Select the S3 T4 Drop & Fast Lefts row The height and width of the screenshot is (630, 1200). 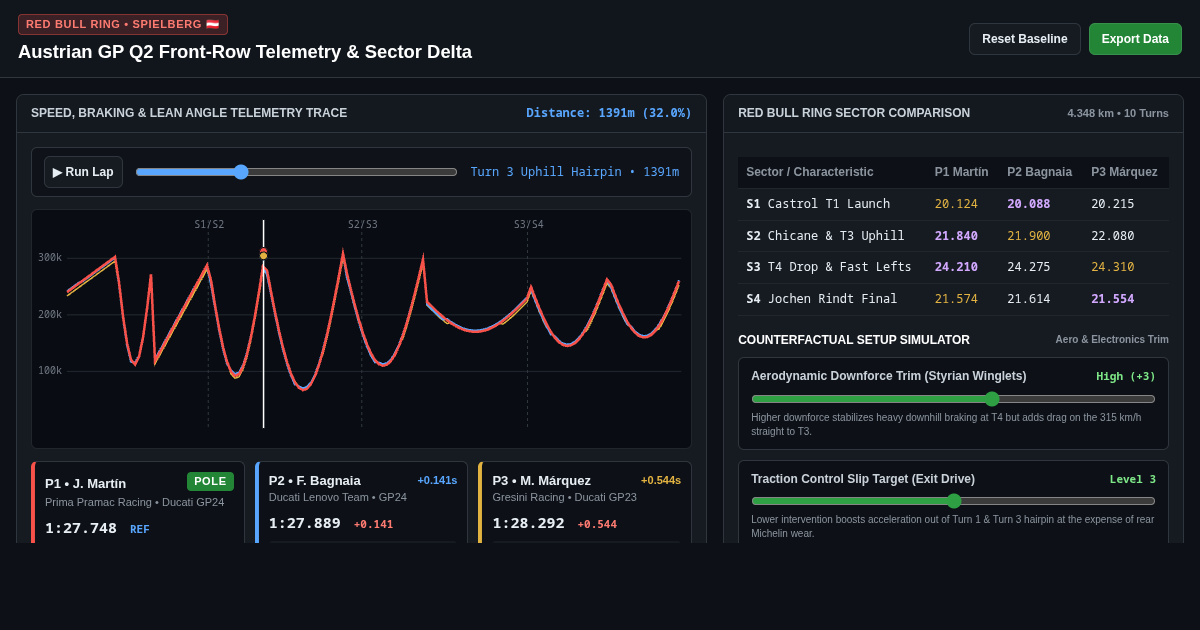pyautogui.click(x=953, y=268)
